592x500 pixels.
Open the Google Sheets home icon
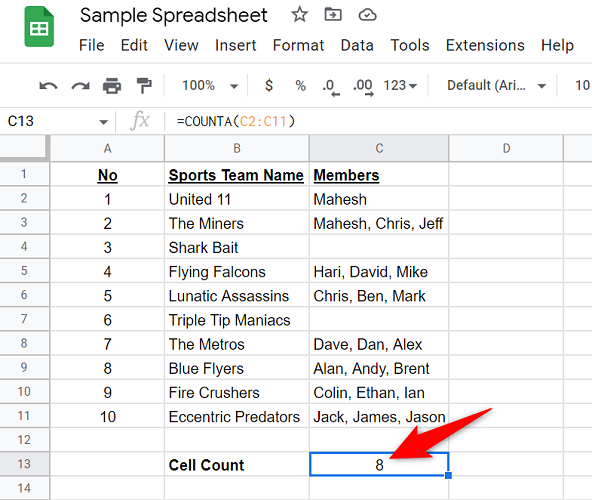coord(39,27)
